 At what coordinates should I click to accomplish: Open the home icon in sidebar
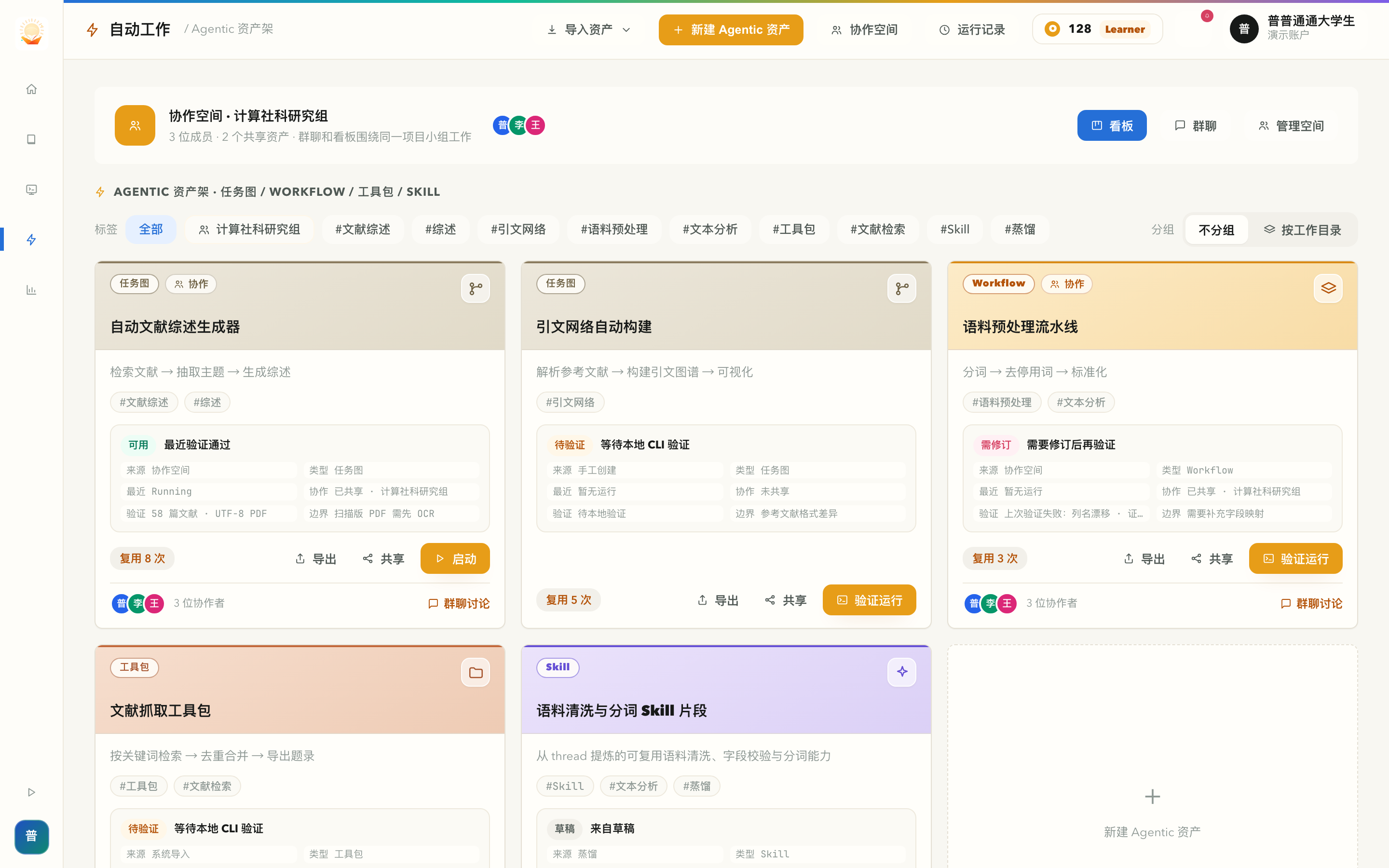tap(31, 89)
